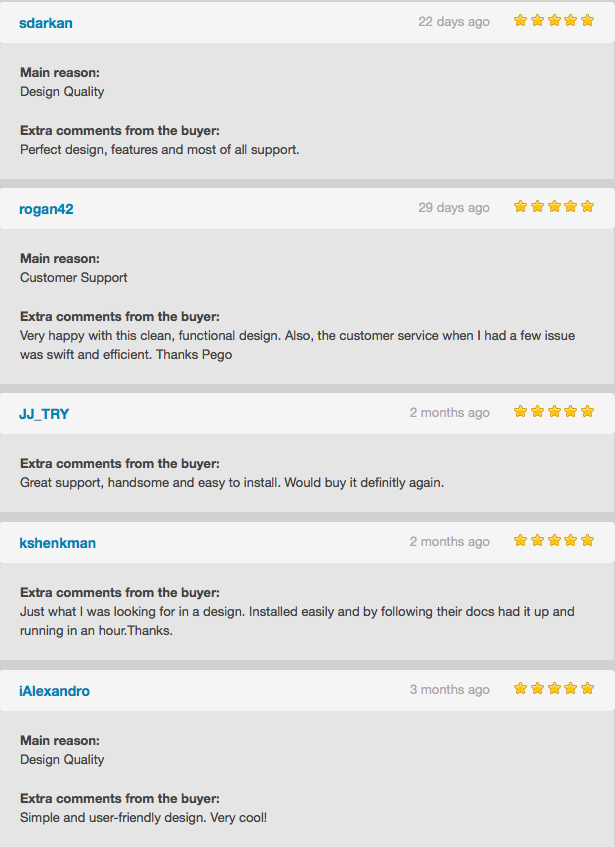615x847 pixels.
Task: Click the first star in JJ_TRY's rating
Action: pos(520,411)
